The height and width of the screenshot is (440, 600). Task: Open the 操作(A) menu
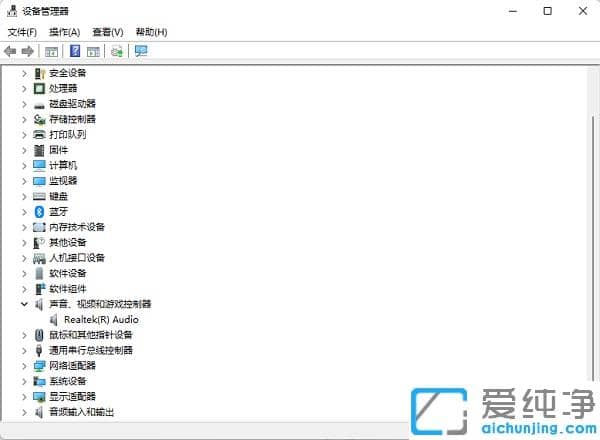point(64,32)
